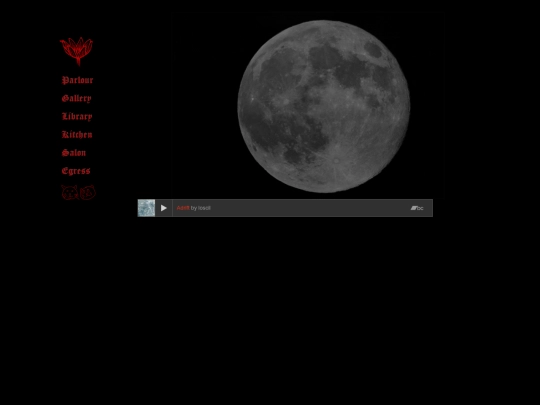Go to the Kitchen section
540x405 pixels.
click(77, 135)
